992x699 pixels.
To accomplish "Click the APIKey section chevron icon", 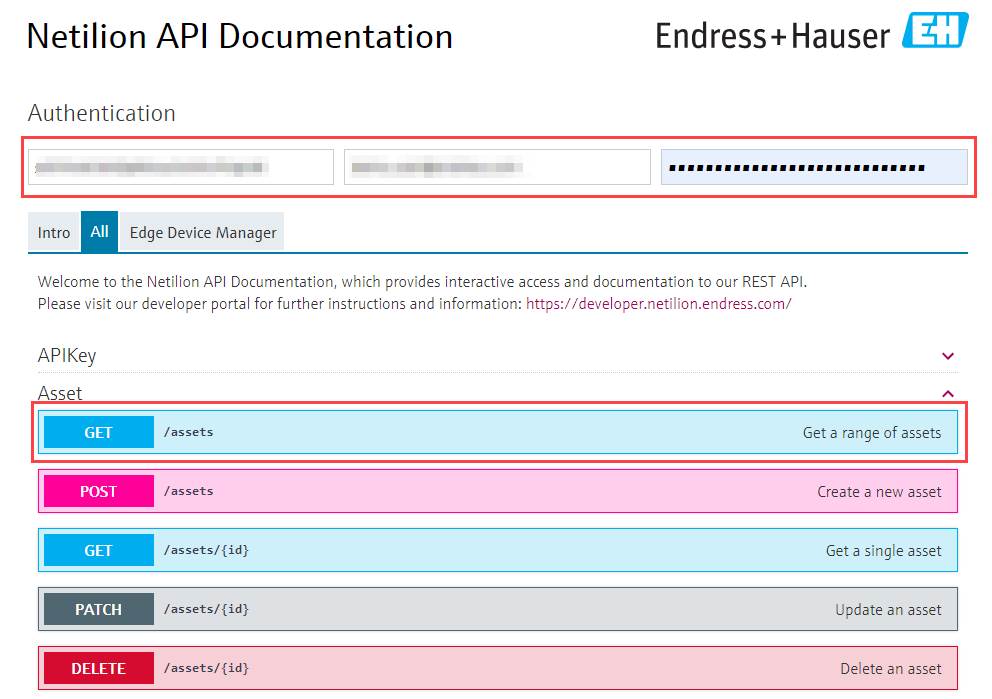I will (947, 356).
